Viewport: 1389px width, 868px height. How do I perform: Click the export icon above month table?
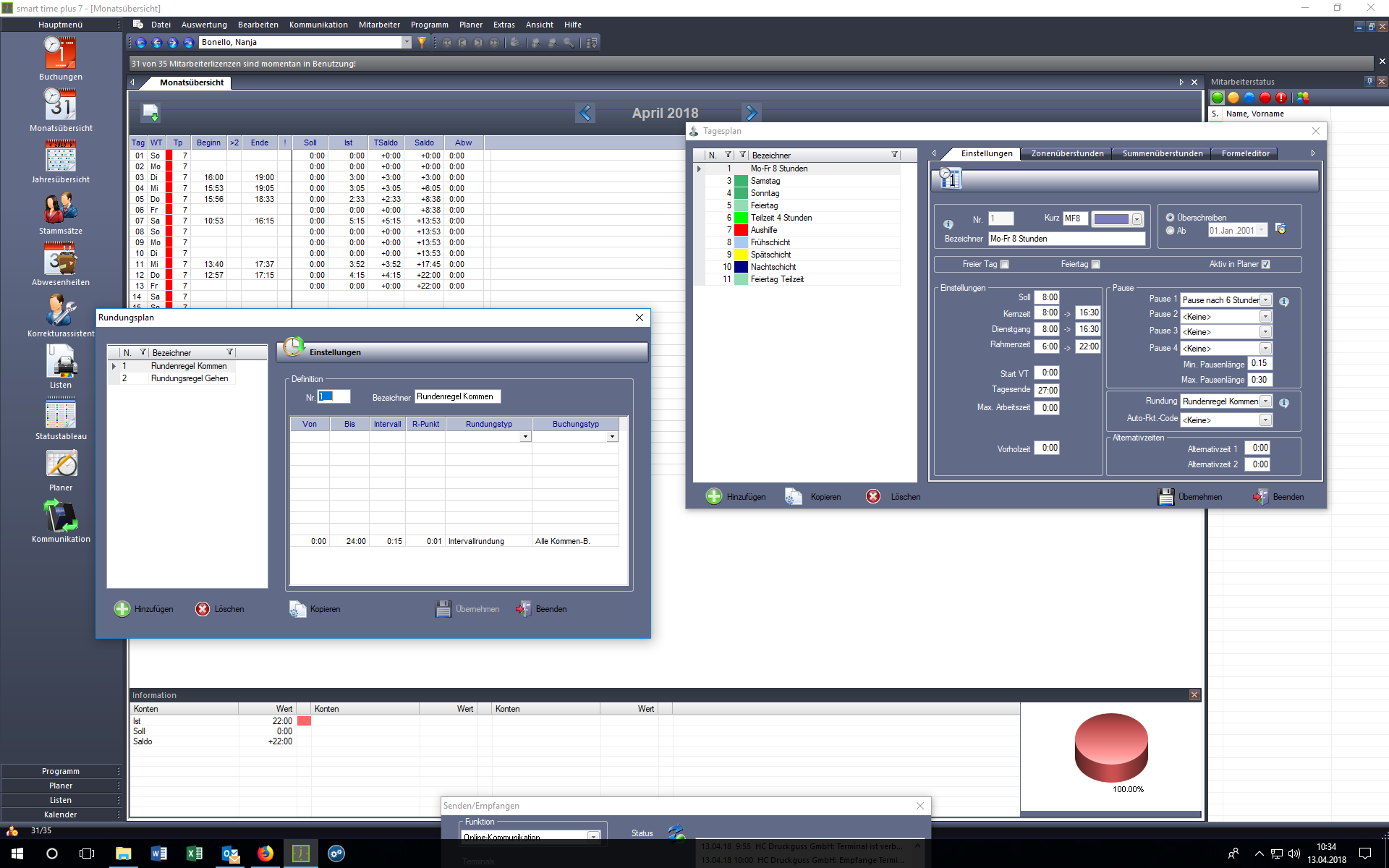click(150, 112)
